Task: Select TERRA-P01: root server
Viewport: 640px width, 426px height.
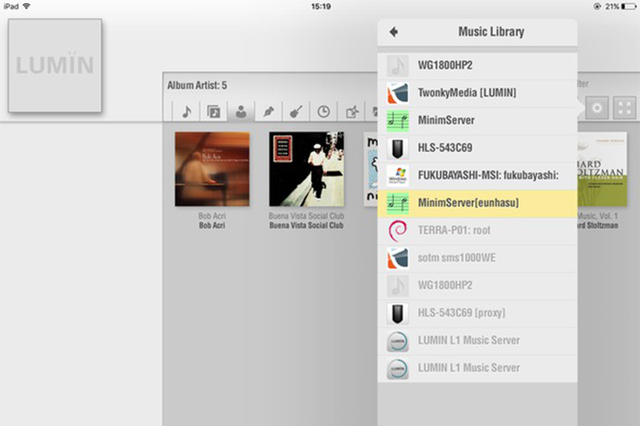Action: (478, 231)
